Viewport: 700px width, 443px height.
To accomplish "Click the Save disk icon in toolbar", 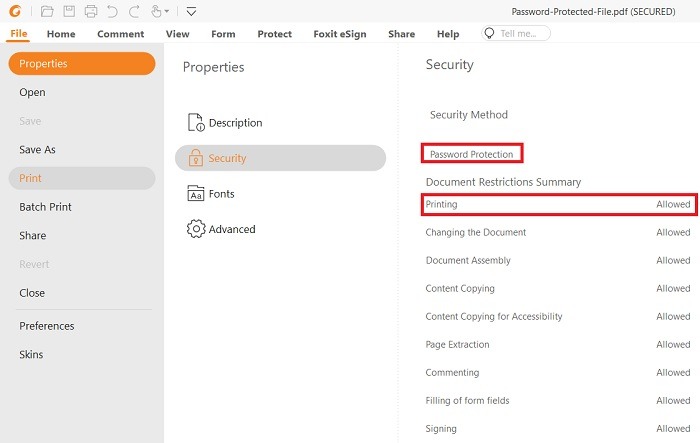I will 69,11.
